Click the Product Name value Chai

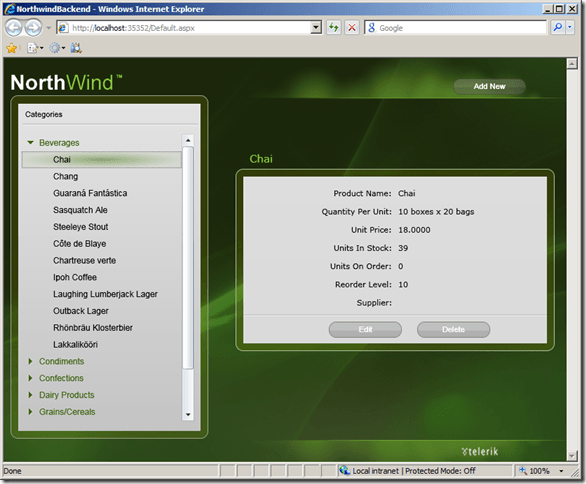tap(407, 193)
